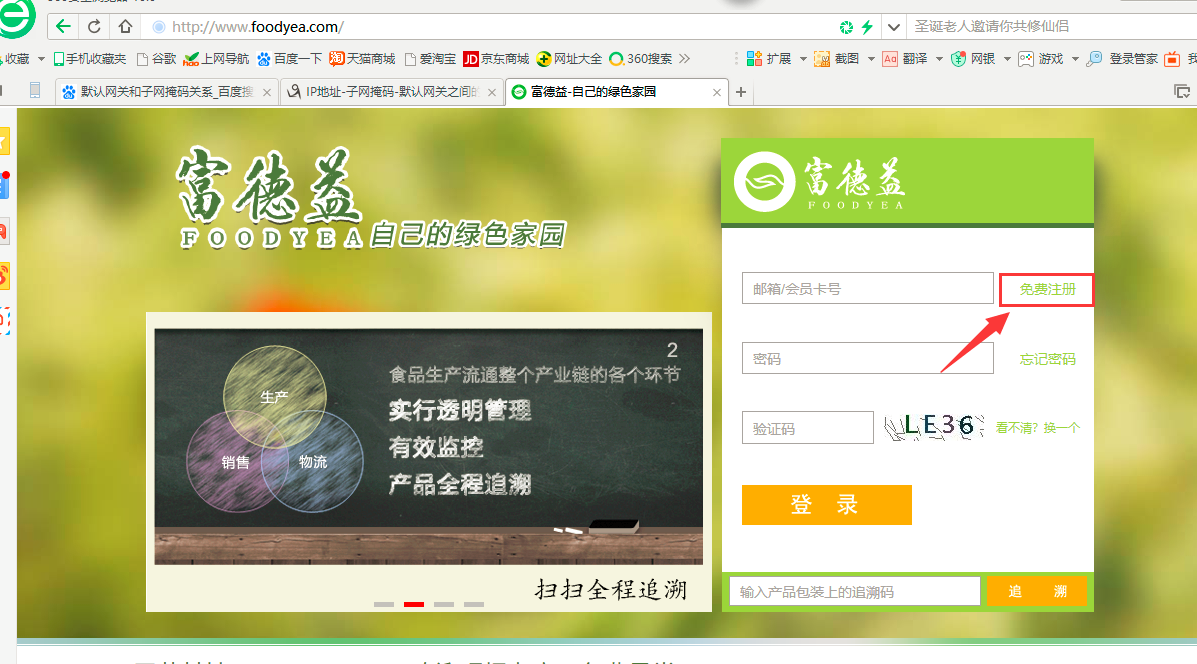Click the 免费注册 registration link
The height and width of the screenshot is (664, 1197).
(x=1047, y=290)
